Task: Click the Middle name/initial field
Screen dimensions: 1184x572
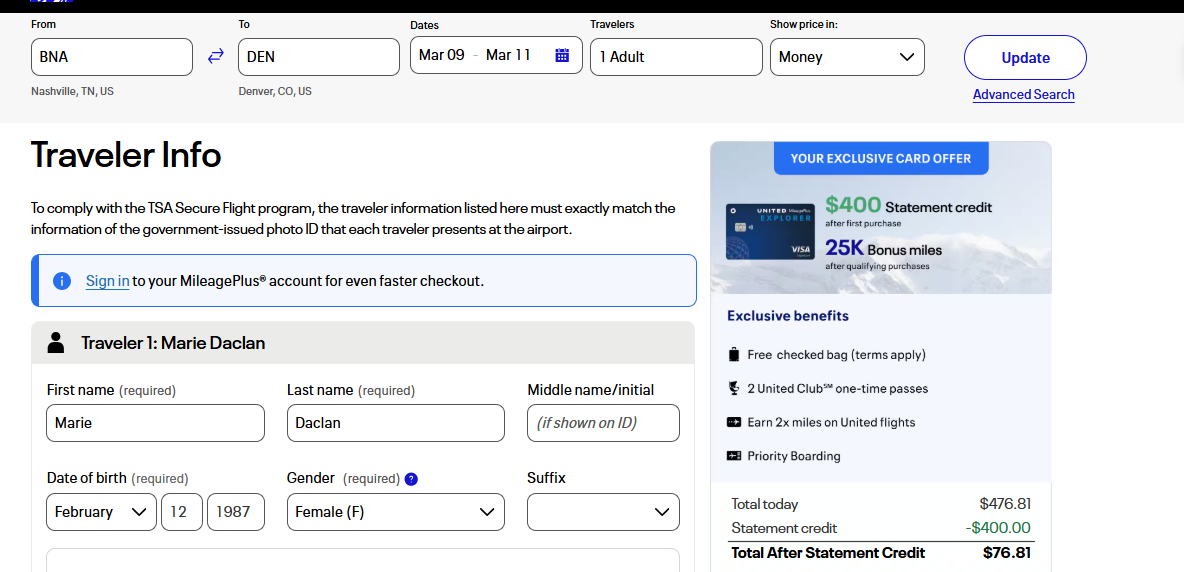Action: (x=603, y=423)
